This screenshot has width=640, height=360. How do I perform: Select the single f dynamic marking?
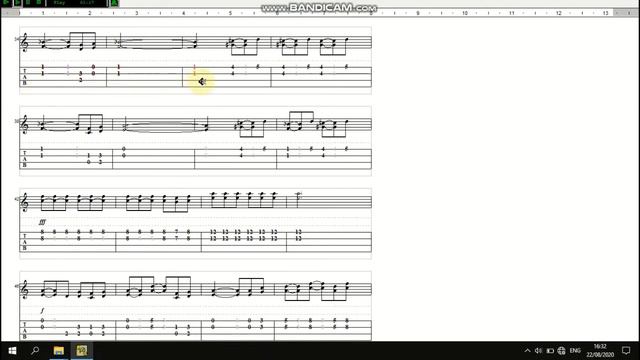tap(42, 311)
